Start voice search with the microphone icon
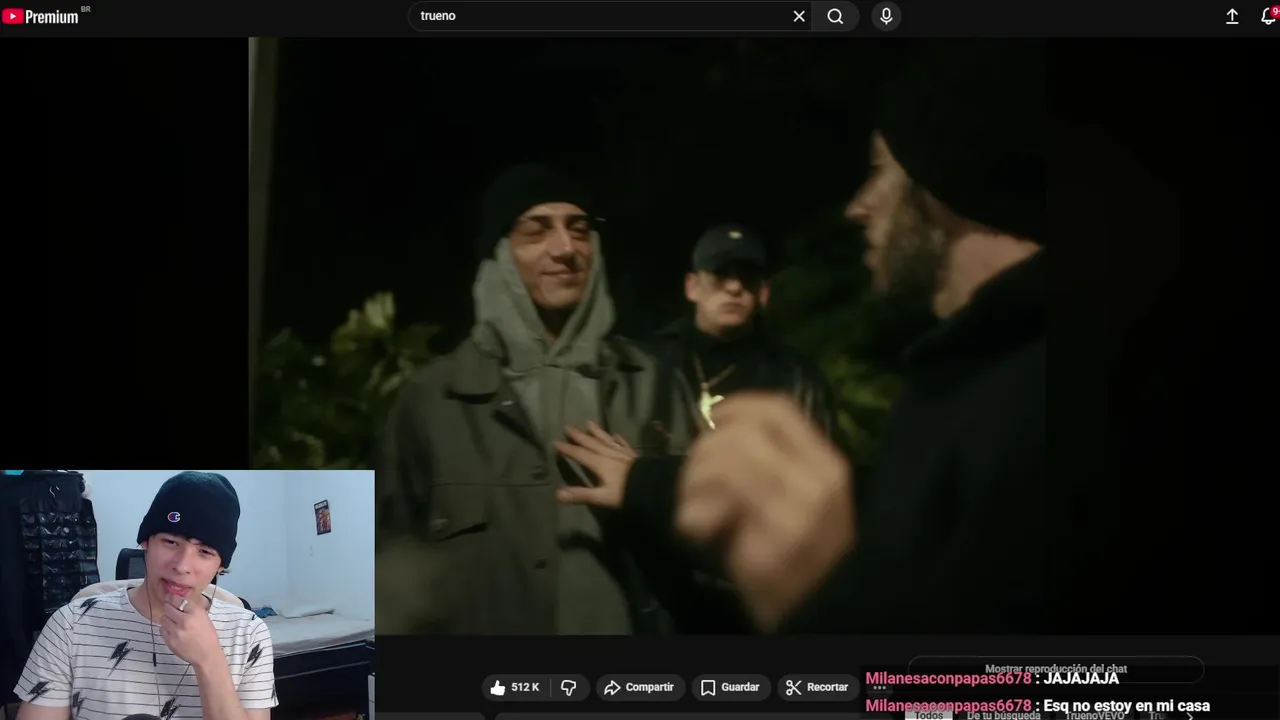1280x720 pixels. [x=886, y=16]
